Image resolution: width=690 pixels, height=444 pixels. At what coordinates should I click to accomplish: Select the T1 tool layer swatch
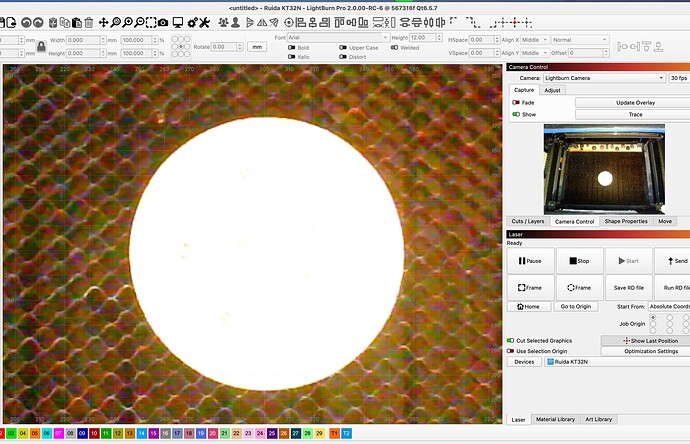coord(334,433)
